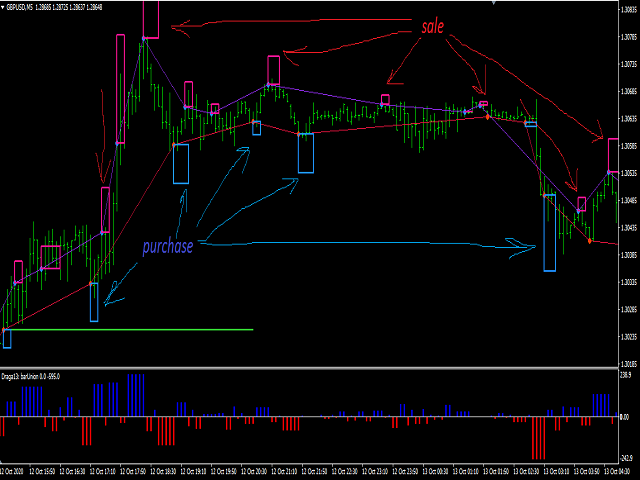Click the GBPUSD,M5 chart title text
This screenshot has width=640, height=480.
pos(20,7)
